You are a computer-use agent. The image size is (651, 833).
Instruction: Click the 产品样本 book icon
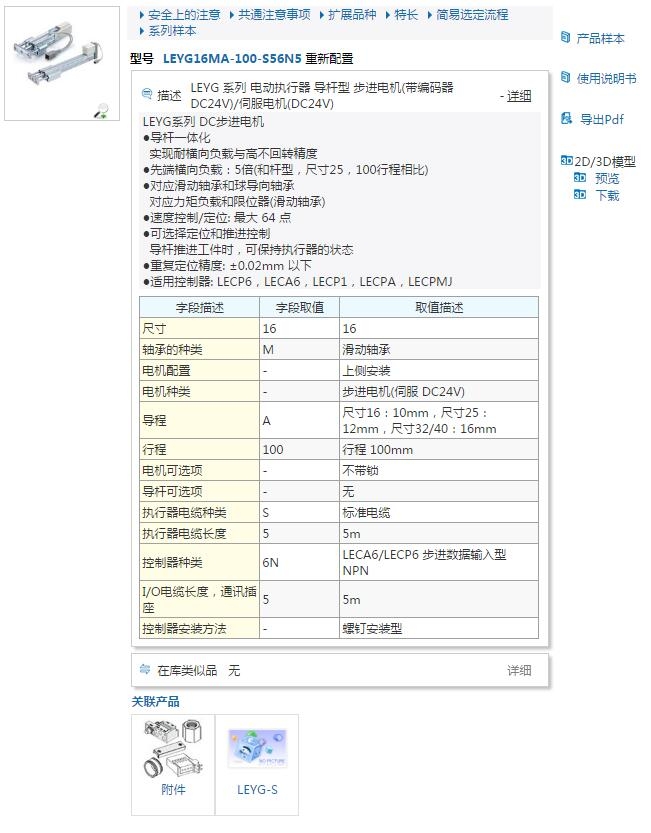566,38
